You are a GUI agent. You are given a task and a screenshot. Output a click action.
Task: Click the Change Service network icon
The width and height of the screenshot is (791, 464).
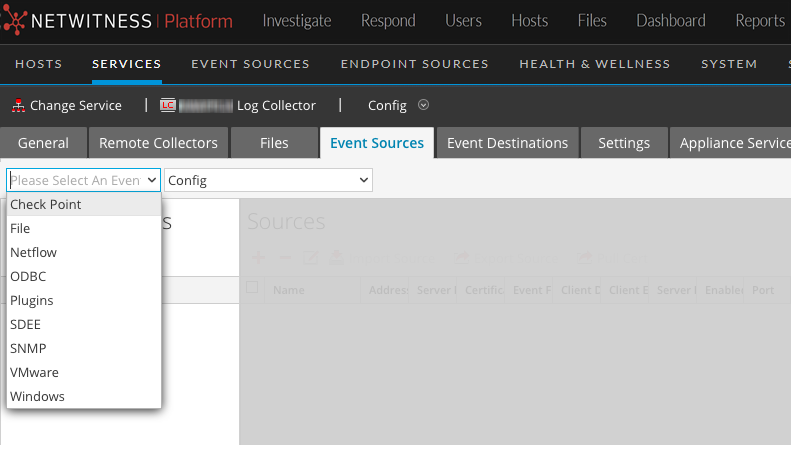click(18, 105)
